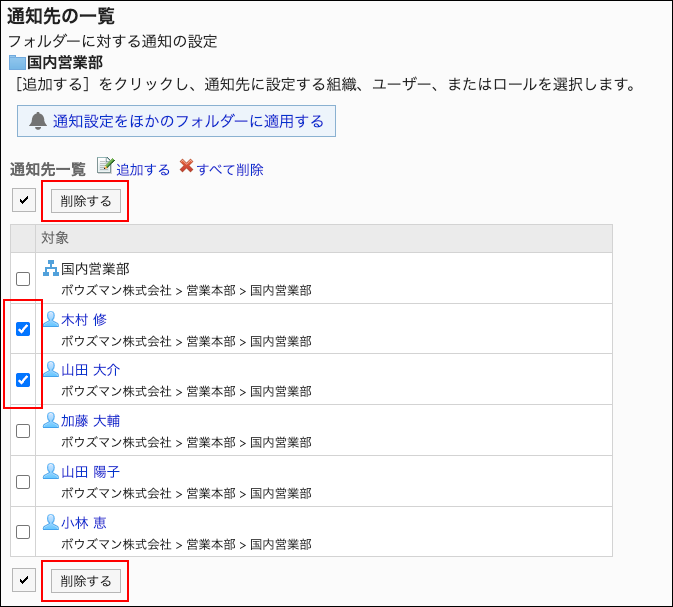Click the user icon beside 山田 大介
This screenshot has width=673, height=607.
coord(51,370)
